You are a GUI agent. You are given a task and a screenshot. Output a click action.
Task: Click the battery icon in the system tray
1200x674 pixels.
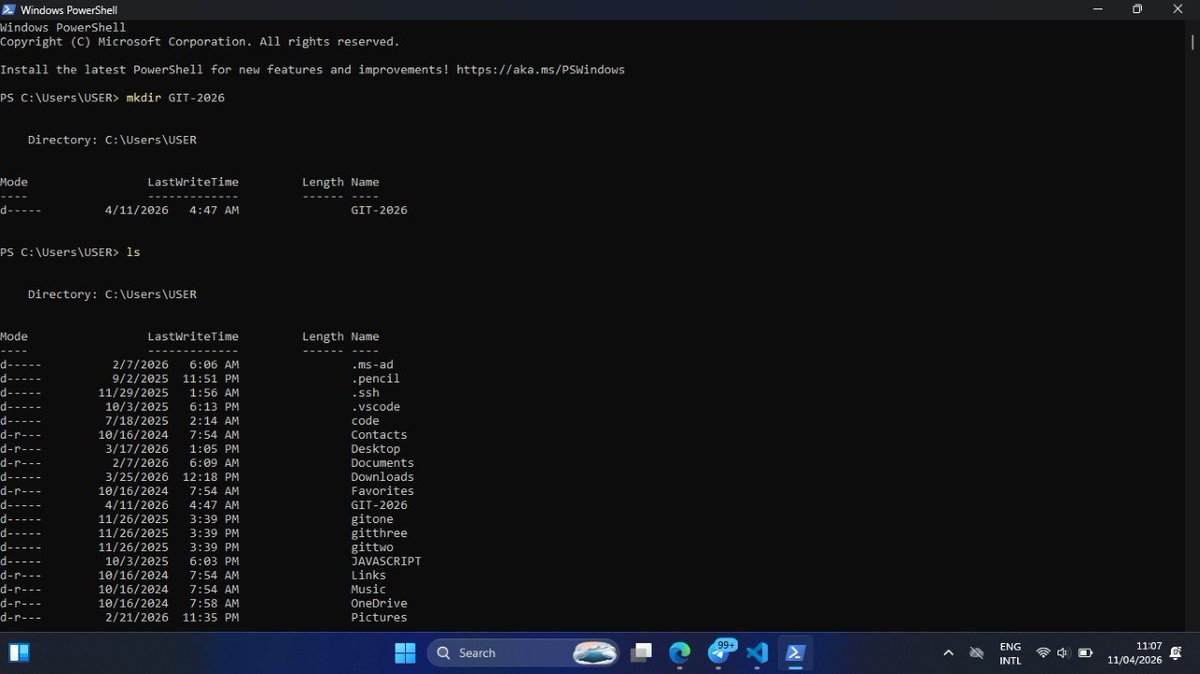coord(1085,652)
